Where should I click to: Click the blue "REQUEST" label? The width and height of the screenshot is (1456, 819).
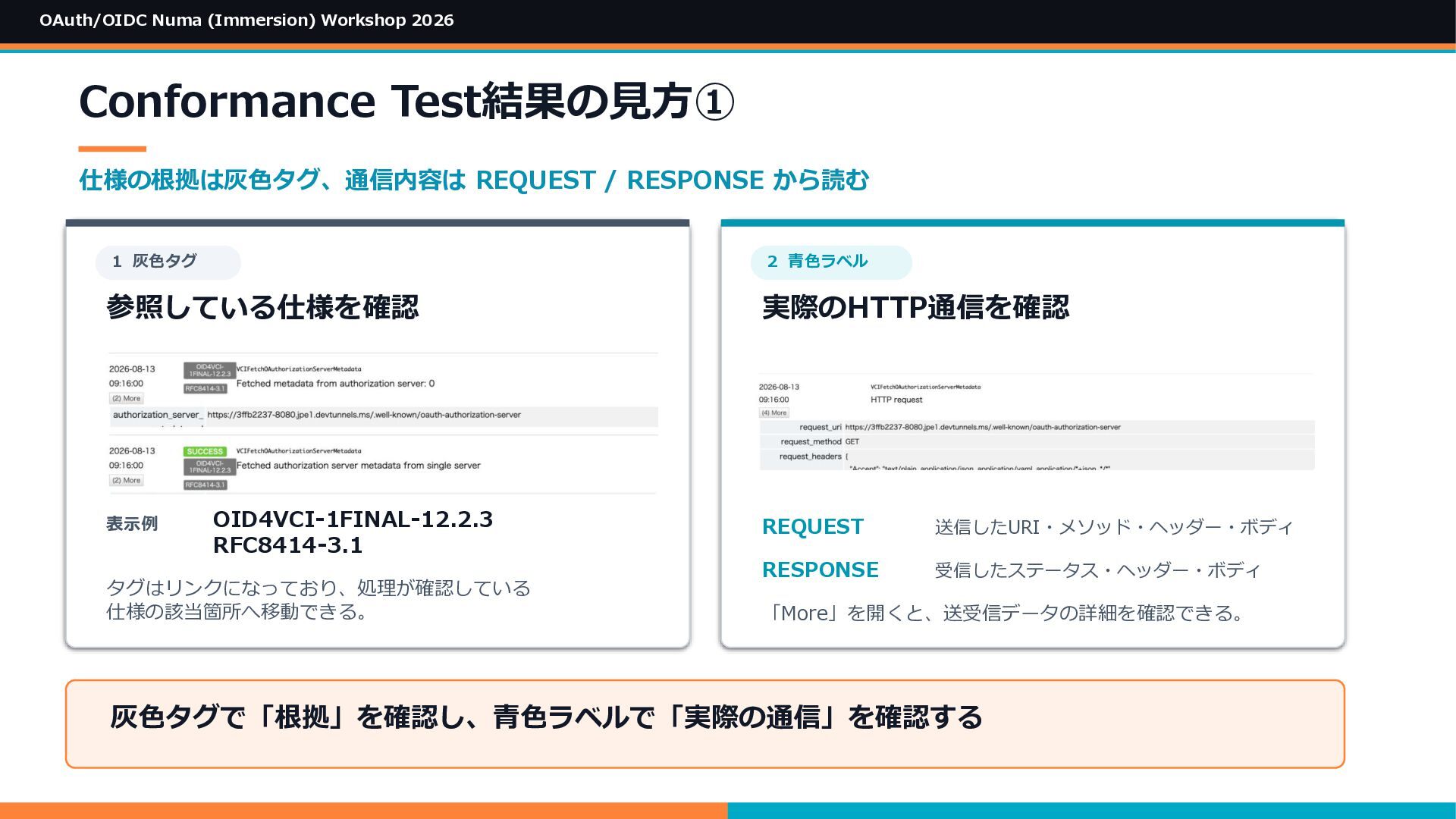click(812, 527)
